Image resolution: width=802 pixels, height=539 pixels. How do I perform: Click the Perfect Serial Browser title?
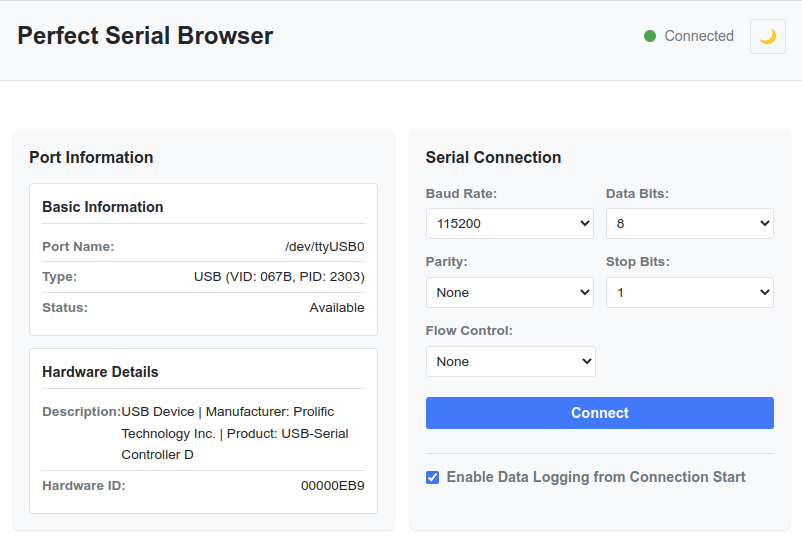coord(145,36)
